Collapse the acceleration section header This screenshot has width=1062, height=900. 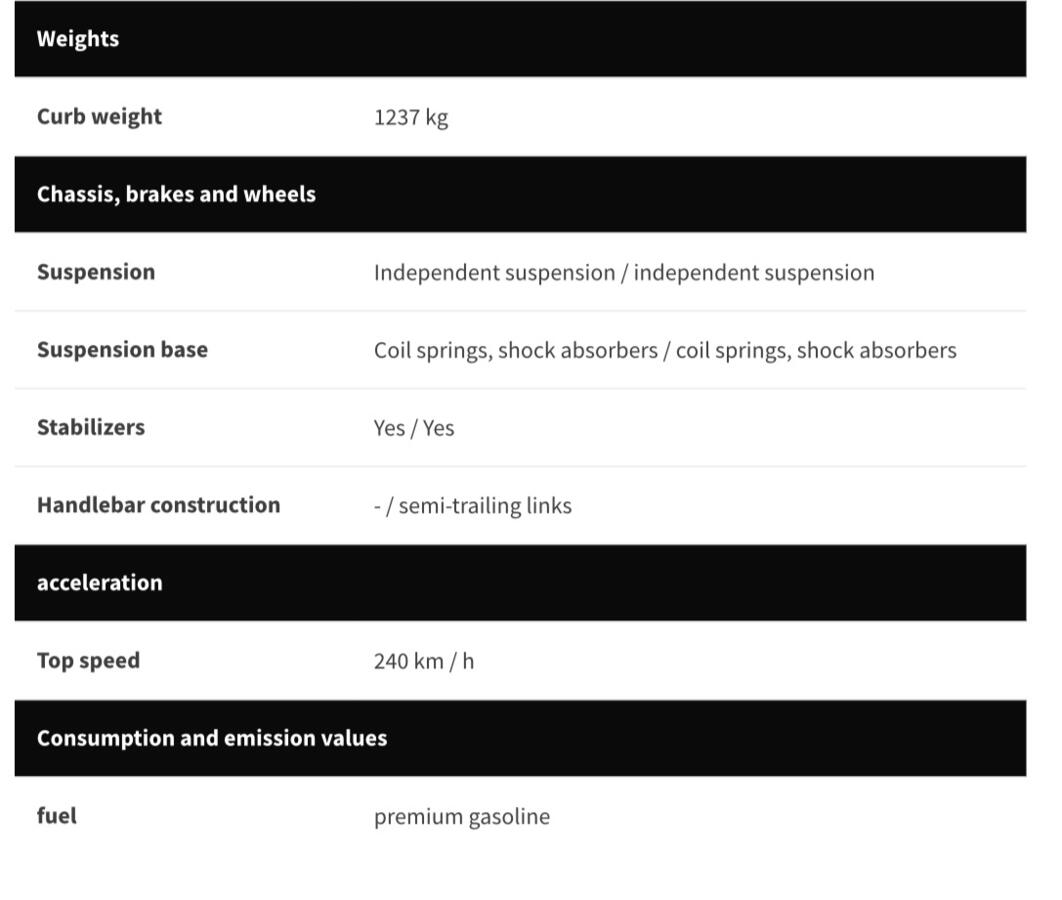coord(520,583)
